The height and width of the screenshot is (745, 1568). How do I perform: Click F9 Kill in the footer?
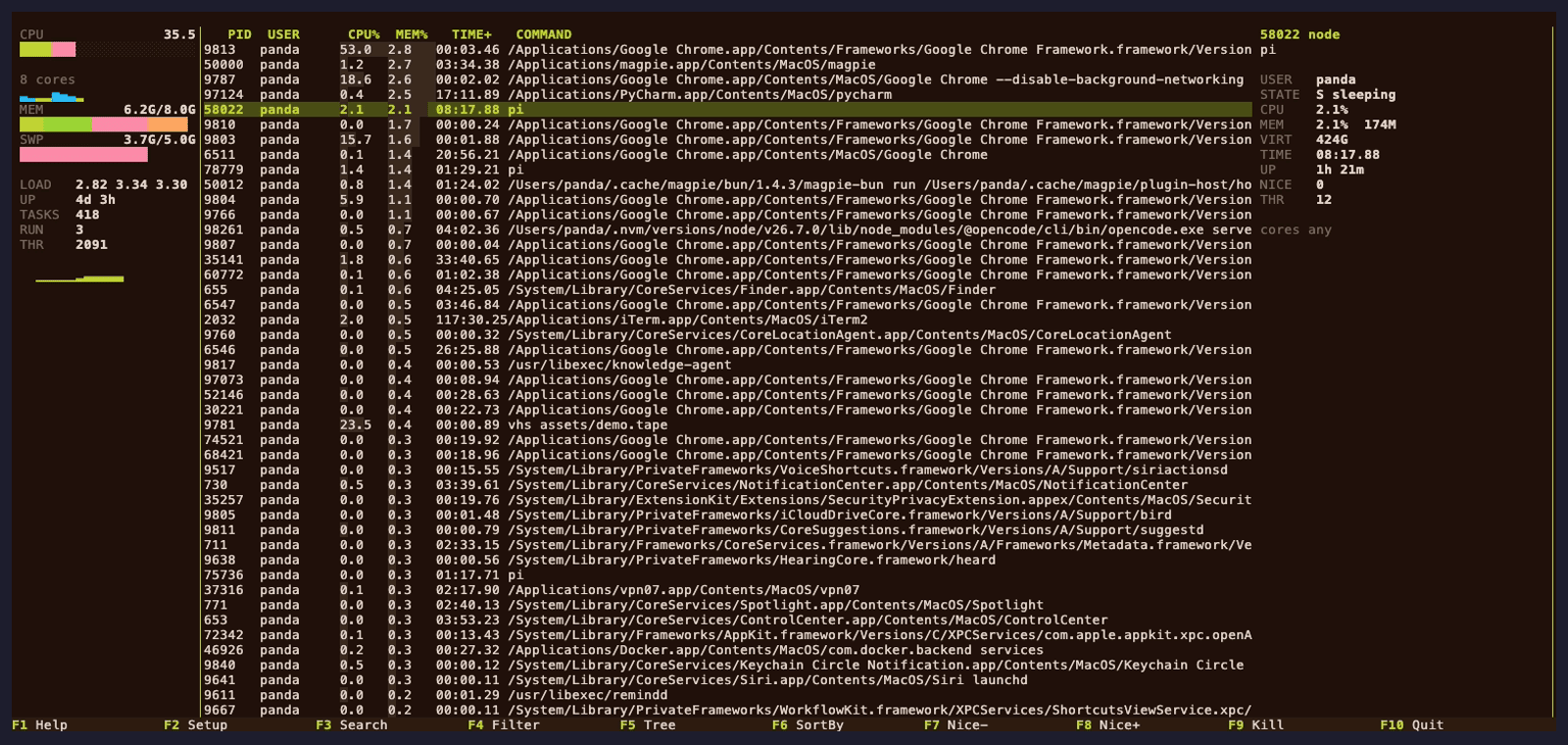point(1255,725)
